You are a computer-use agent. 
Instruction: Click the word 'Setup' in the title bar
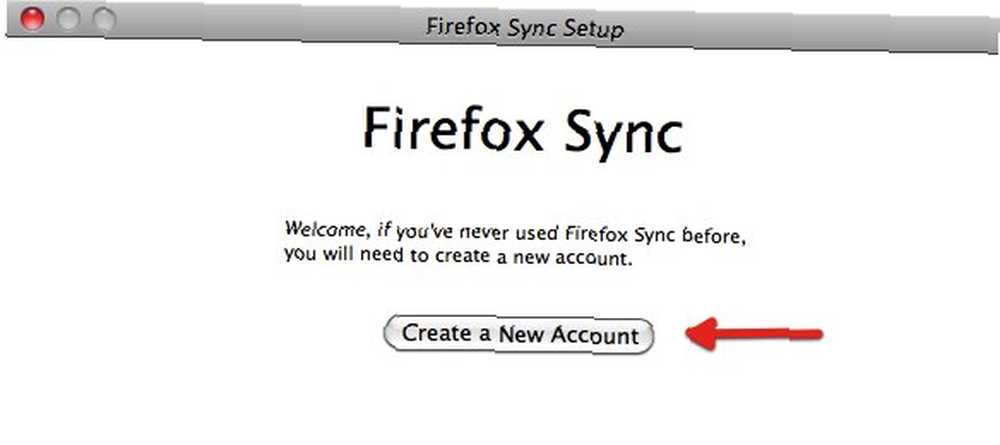coord(595,31)
